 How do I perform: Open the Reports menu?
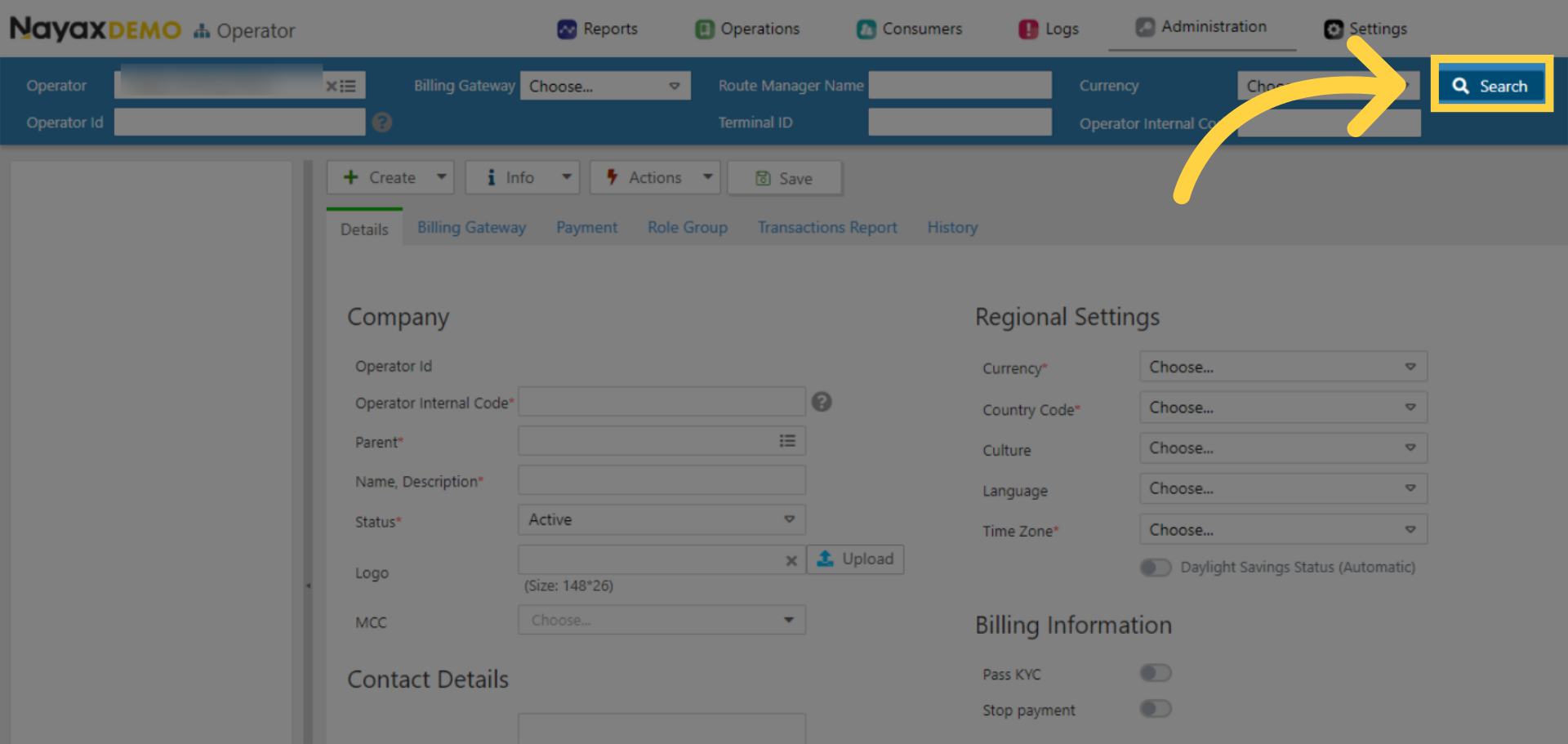point(597,29)
